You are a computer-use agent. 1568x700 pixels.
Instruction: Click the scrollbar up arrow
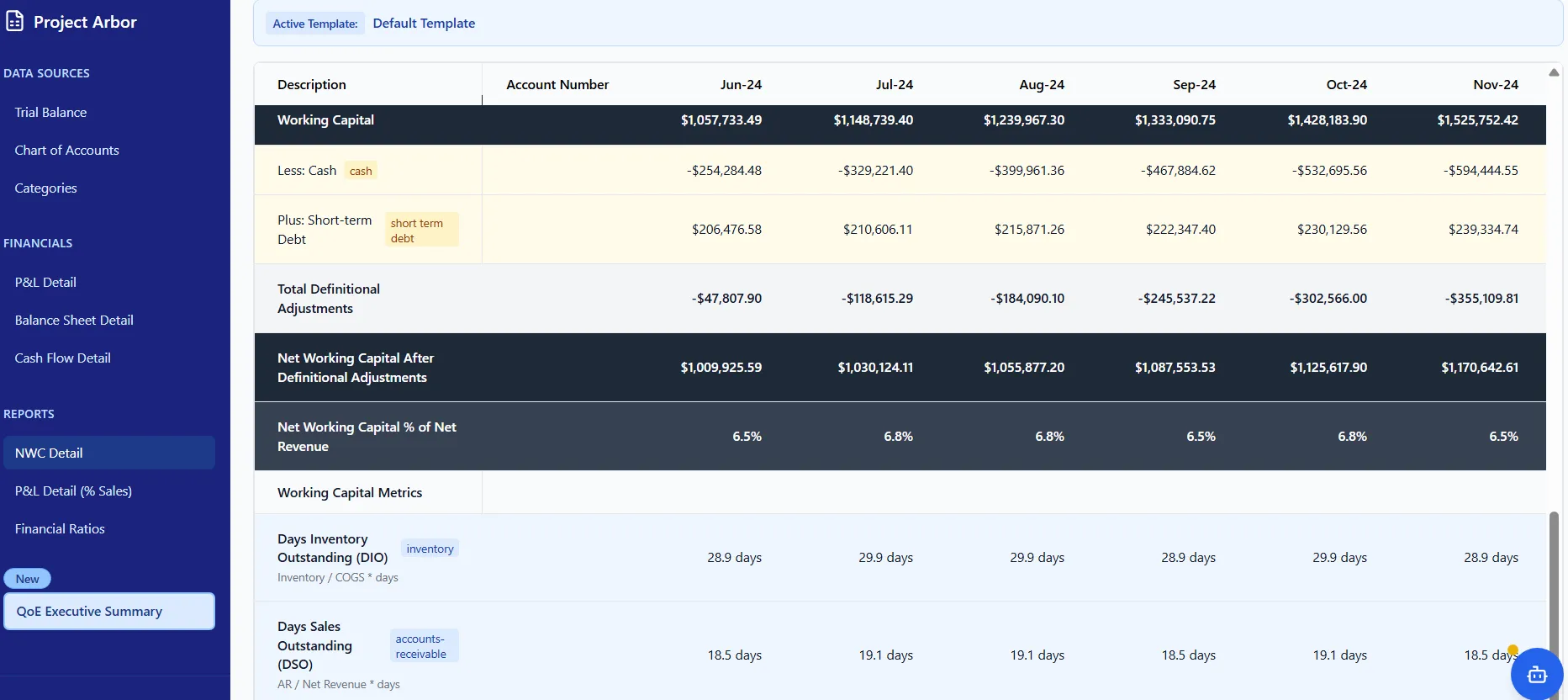1554,72
